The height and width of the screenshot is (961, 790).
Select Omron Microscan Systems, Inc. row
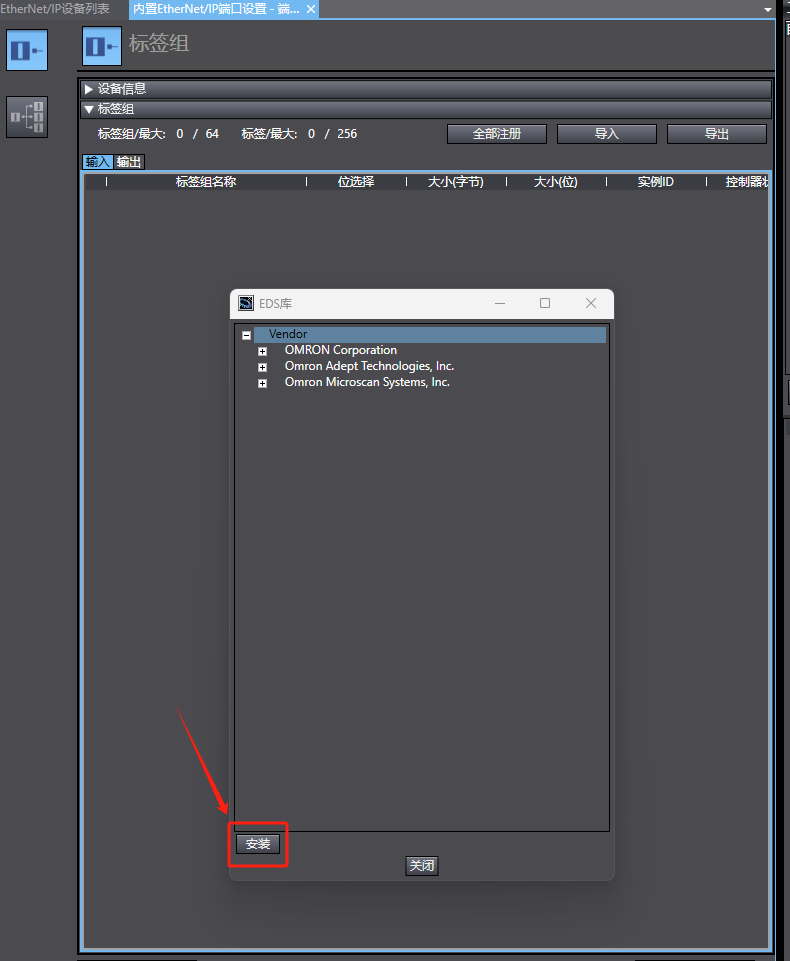367,382
